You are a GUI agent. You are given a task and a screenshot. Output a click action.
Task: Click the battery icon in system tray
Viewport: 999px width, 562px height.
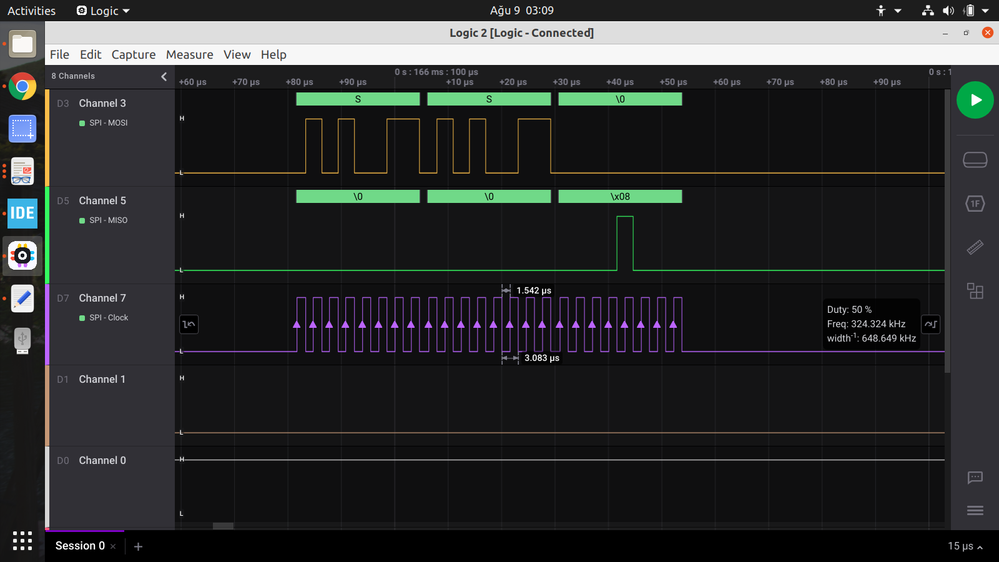click(x=969, y=10)
